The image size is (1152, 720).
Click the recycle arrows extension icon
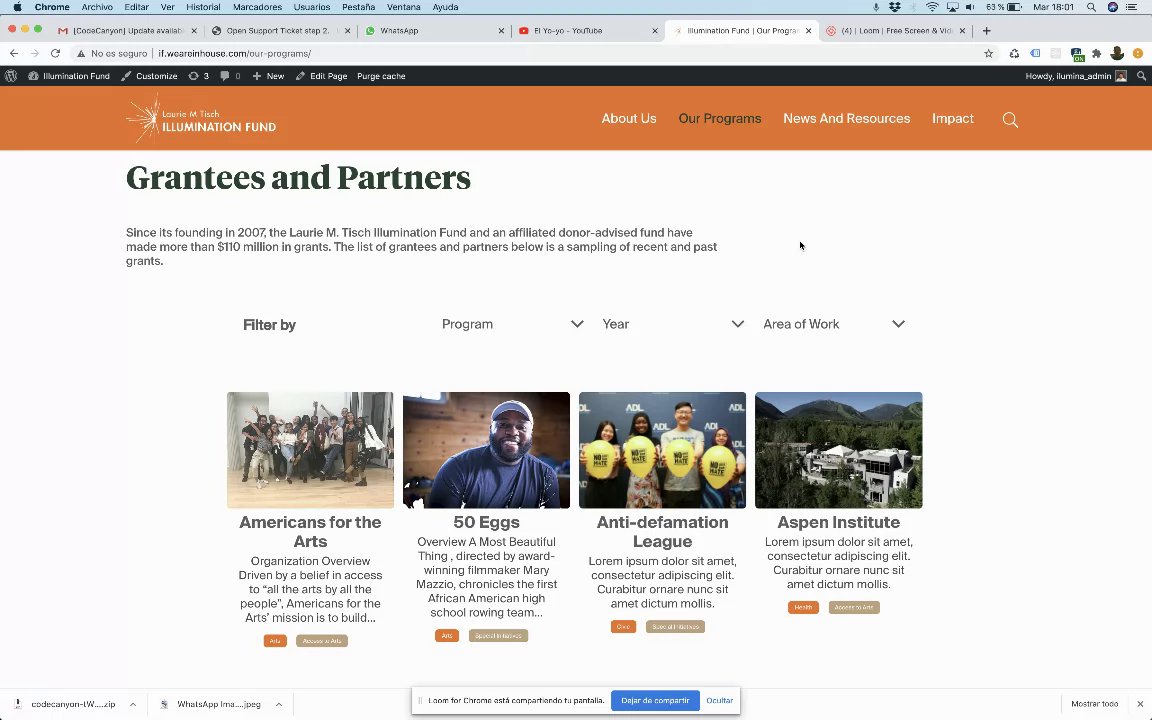click(1015, 53)
